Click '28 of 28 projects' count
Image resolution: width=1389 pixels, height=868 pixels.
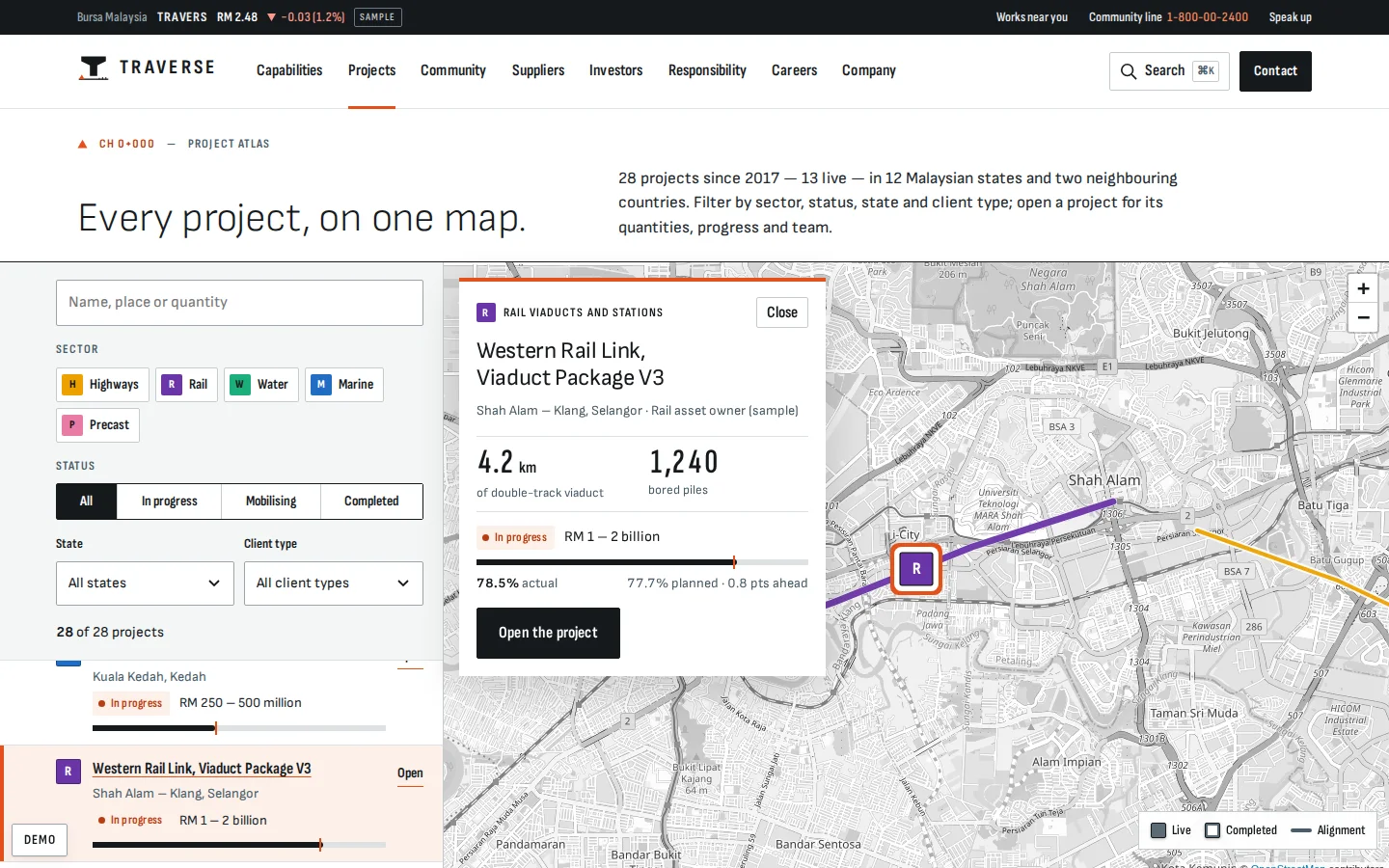click(x=110, y=633)
